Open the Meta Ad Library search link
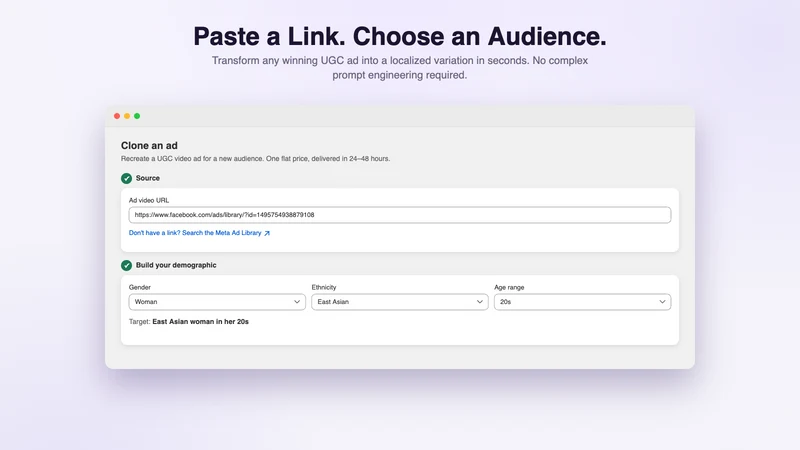The height and width of the screenshot is (450, 800). (199, 233)
